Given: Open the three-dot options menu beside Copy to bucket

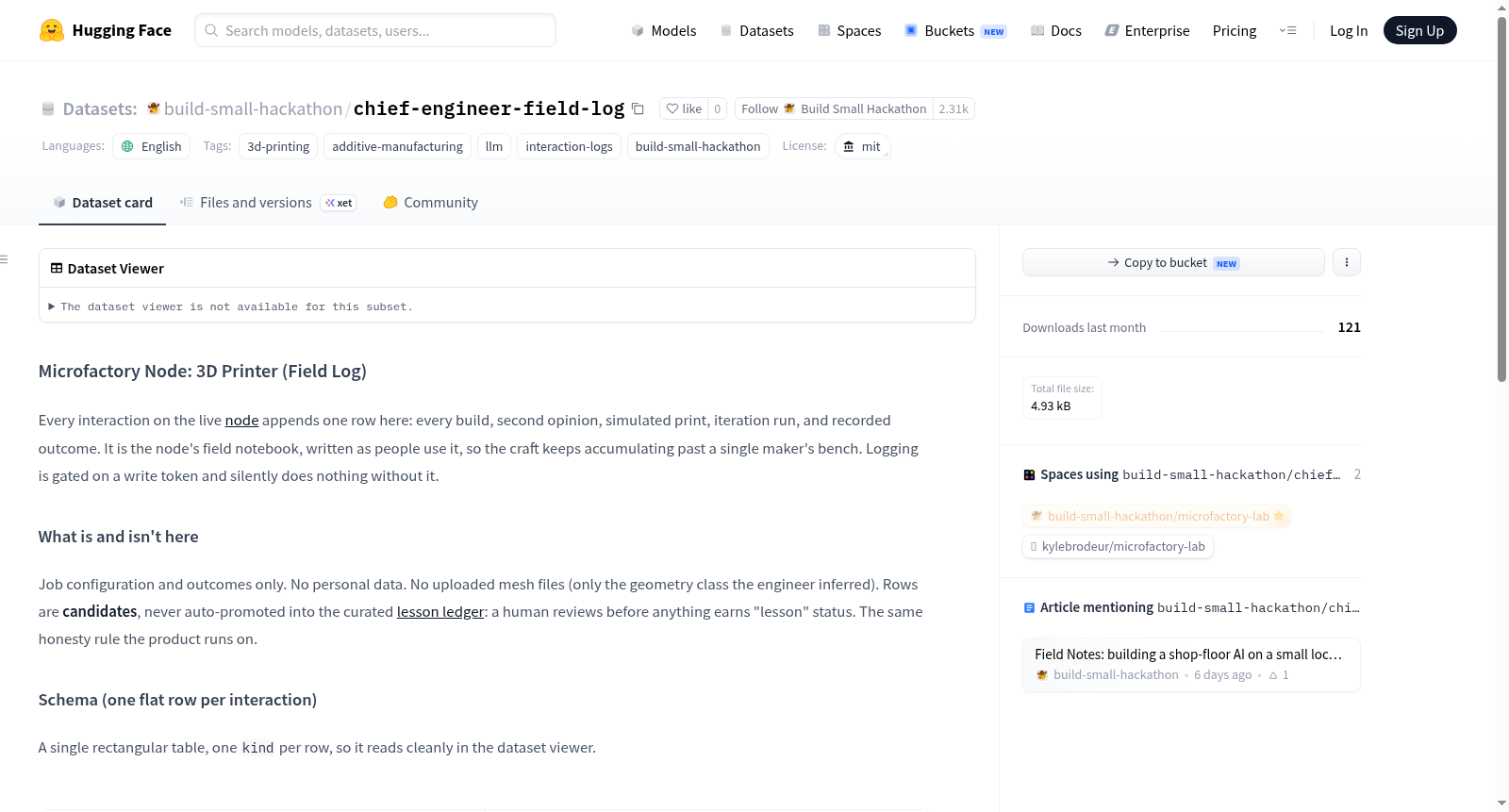Looking at the screenshot, I should click(x=1347, y=262).
